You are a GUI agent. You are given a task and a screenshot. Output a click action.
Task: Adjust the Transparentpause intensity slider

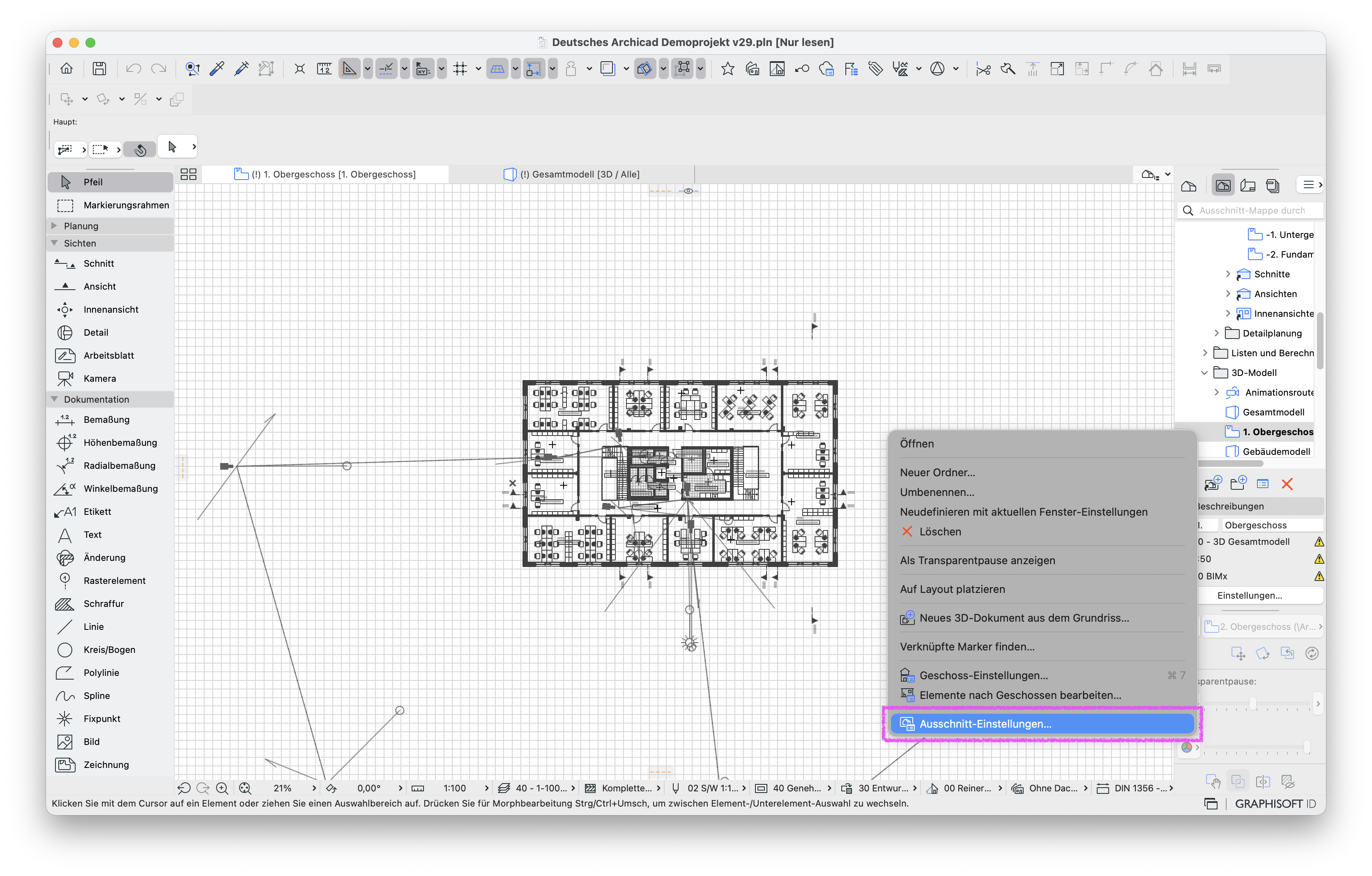[1252, 704]
